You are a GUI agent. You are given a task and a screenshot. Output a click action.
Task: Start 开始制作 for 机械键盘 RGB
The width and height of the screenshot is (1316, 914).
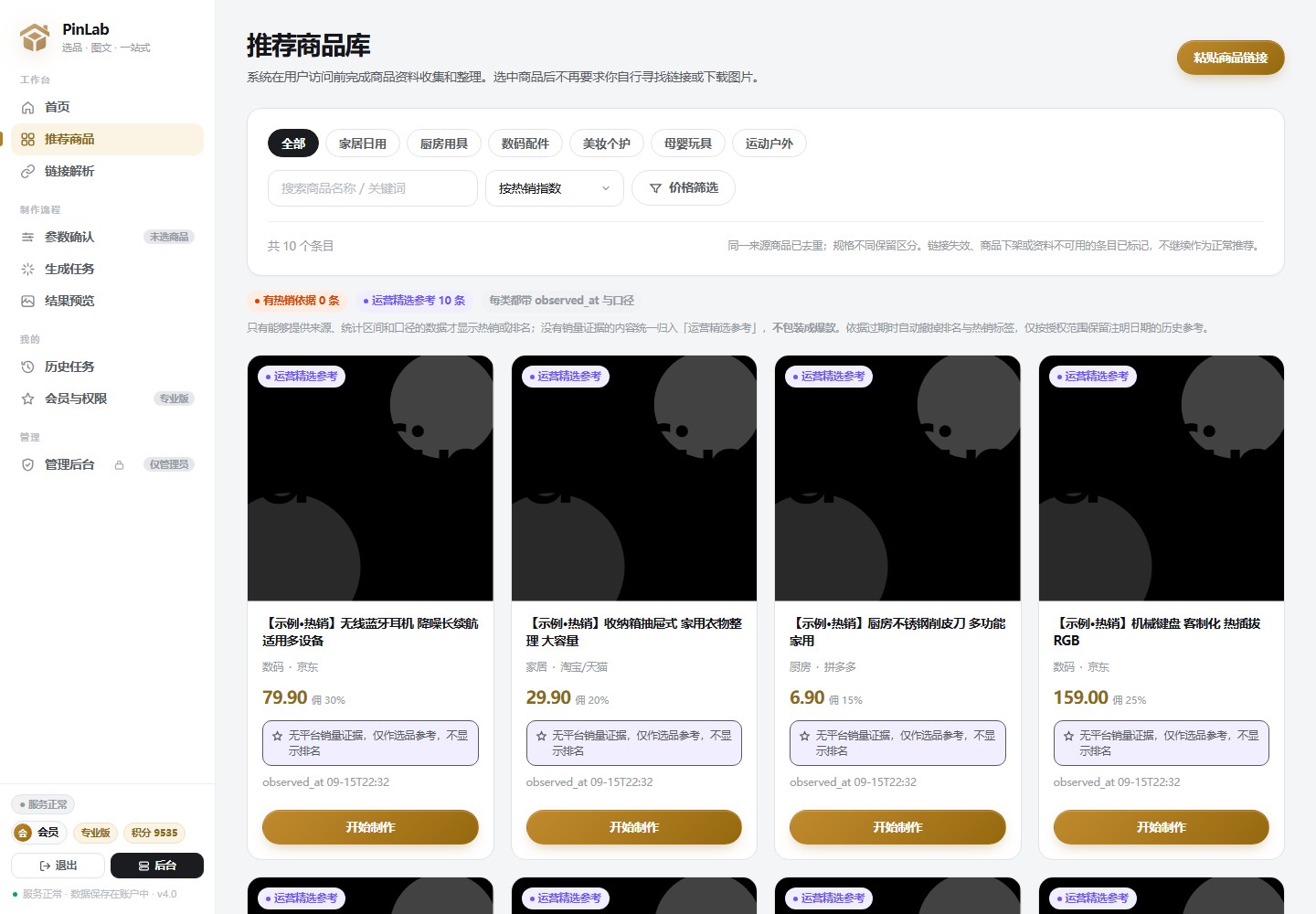pyautogui.click(x=1162, y=827)
